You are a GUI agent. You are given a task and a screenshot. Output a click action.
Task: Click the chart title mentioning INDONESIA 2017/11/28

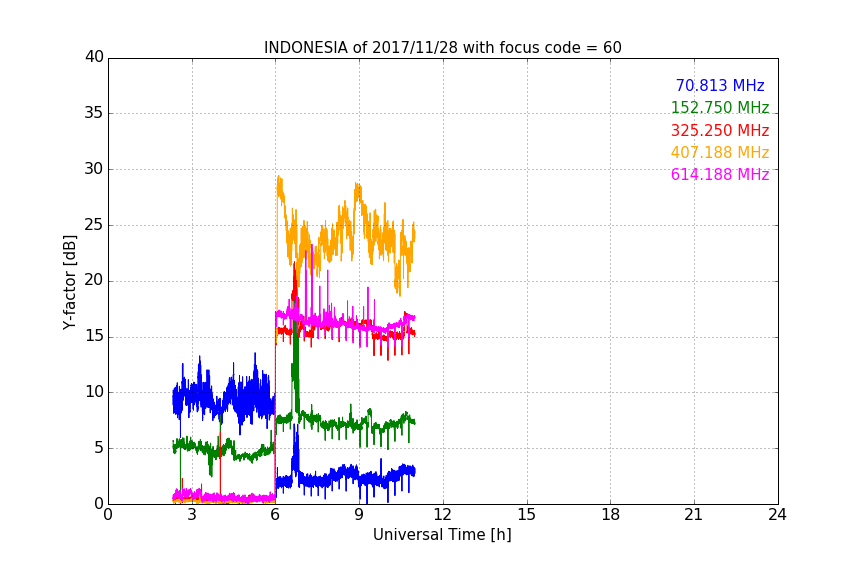(442, 48)
